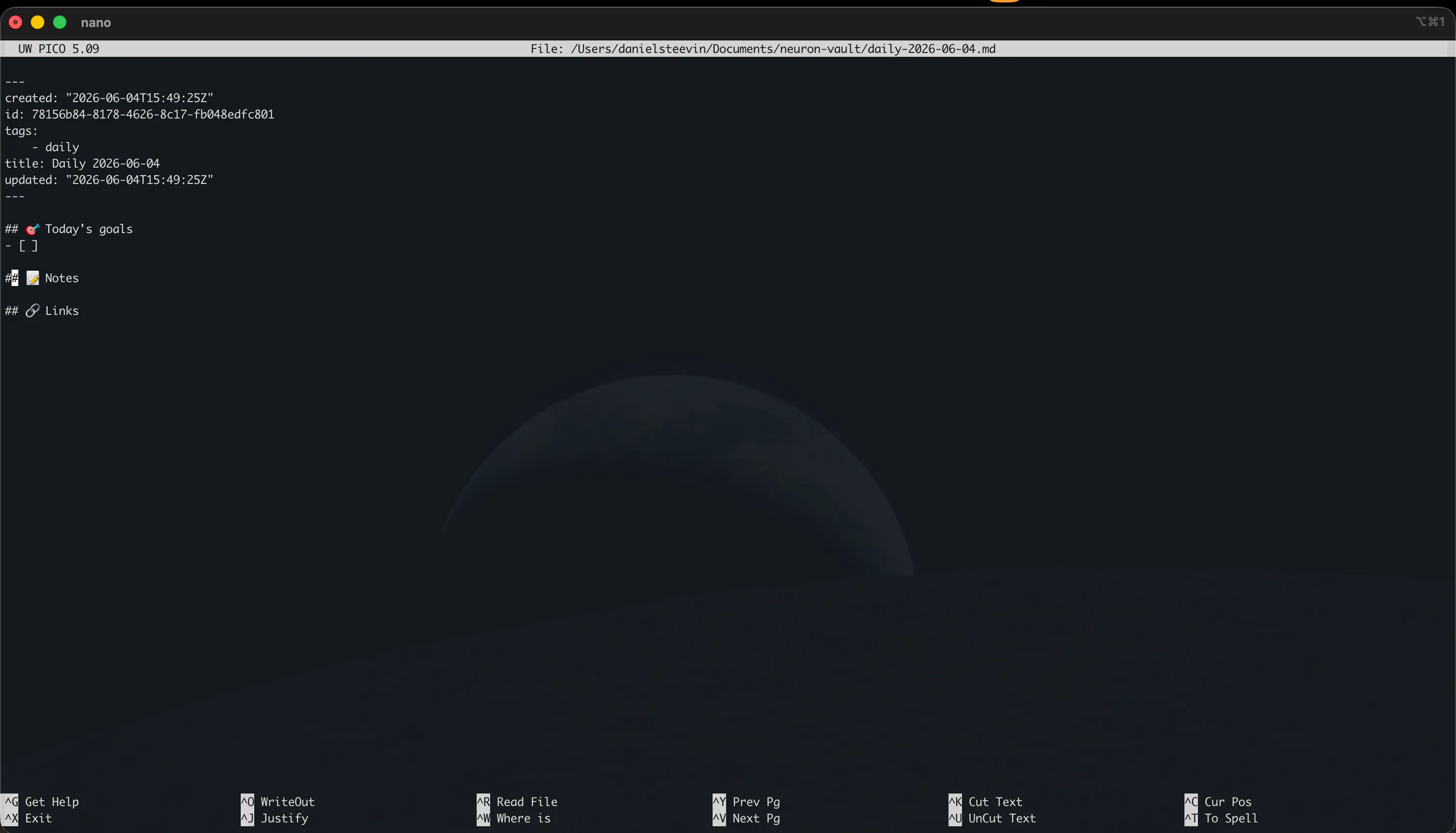Image resolution: width=1456 pixels, height=833 pixels.
Task: Click the ^T key badge
Action: [1191, 819]
